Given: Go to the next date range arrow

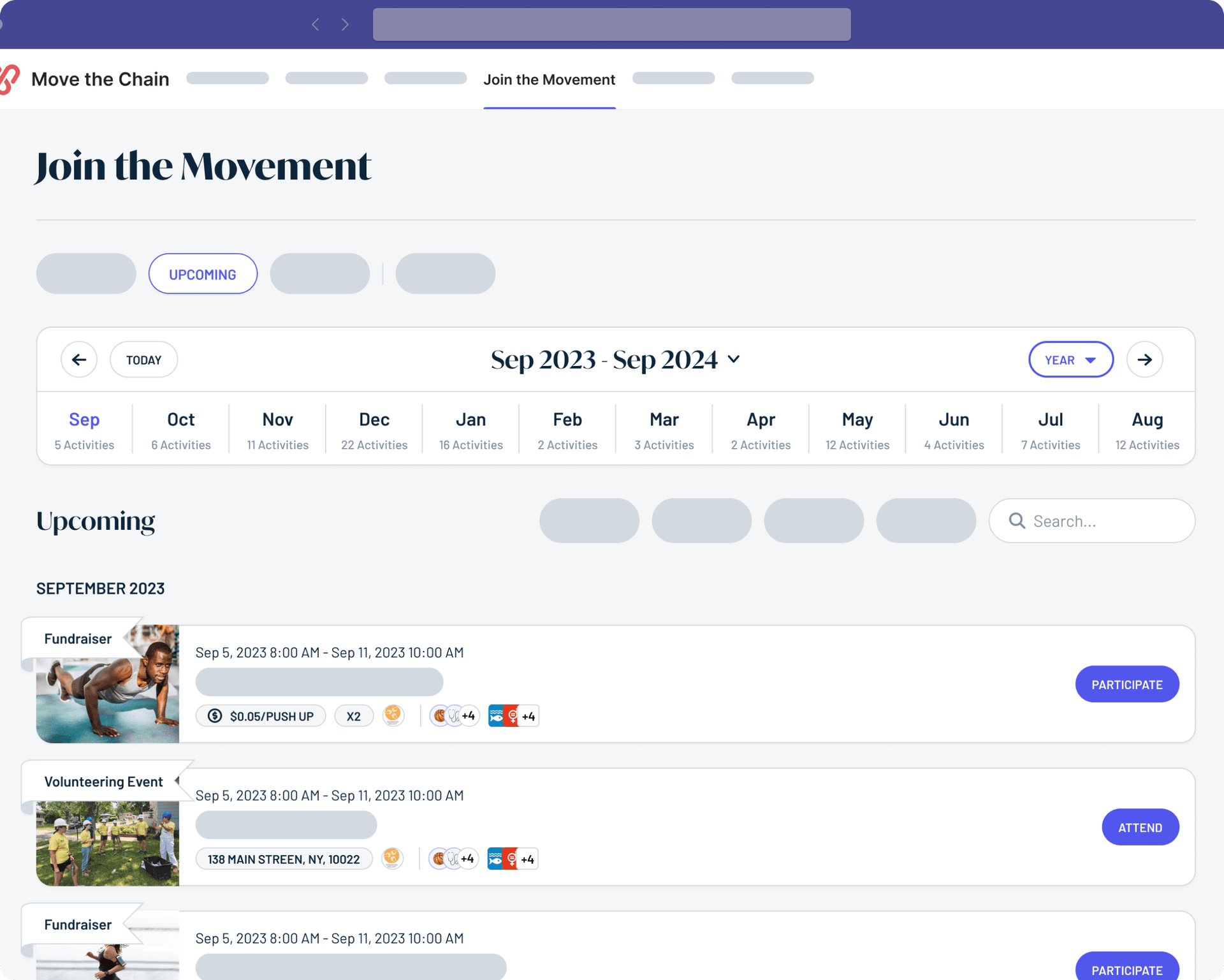Looking at the screenshot, I should click(x=1144, y=360).
